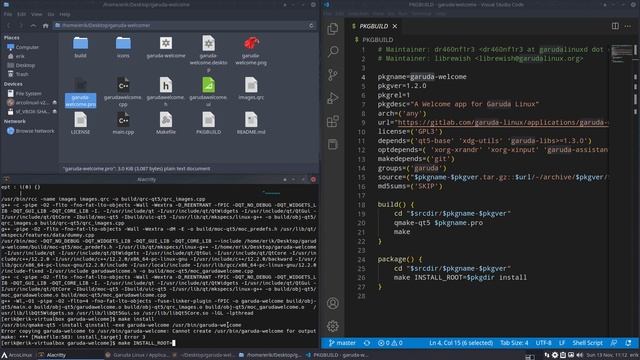Click the clipboard icon in system tray
Viewport: 640px width, 360px height.
563,356
